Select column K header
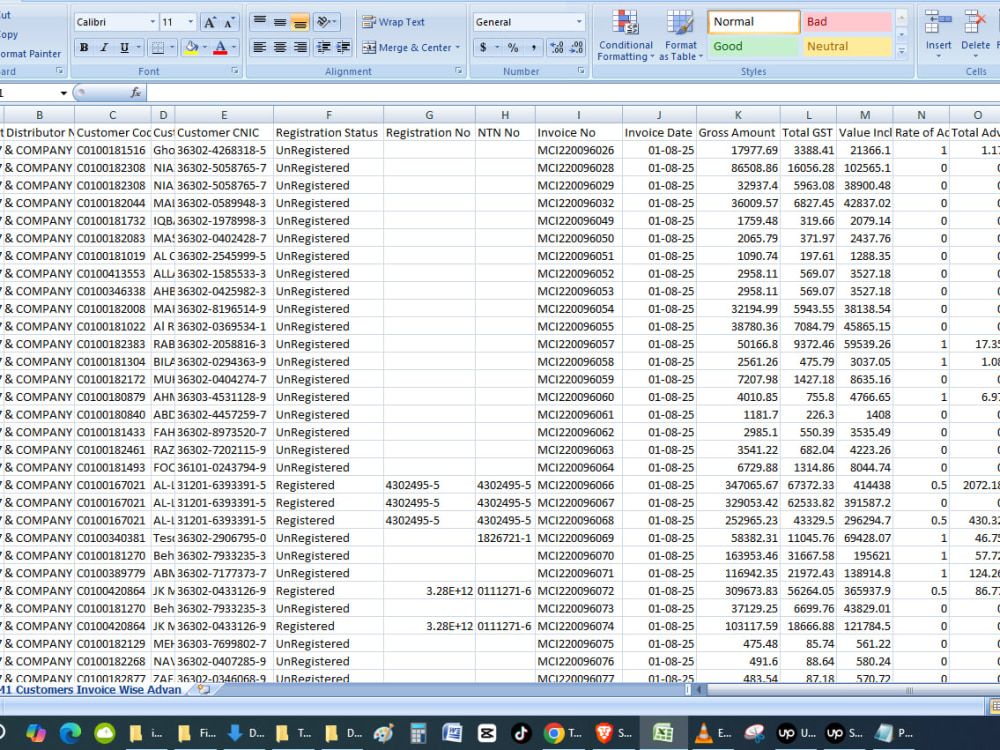The image size is (1000, 750). point(738,115)
